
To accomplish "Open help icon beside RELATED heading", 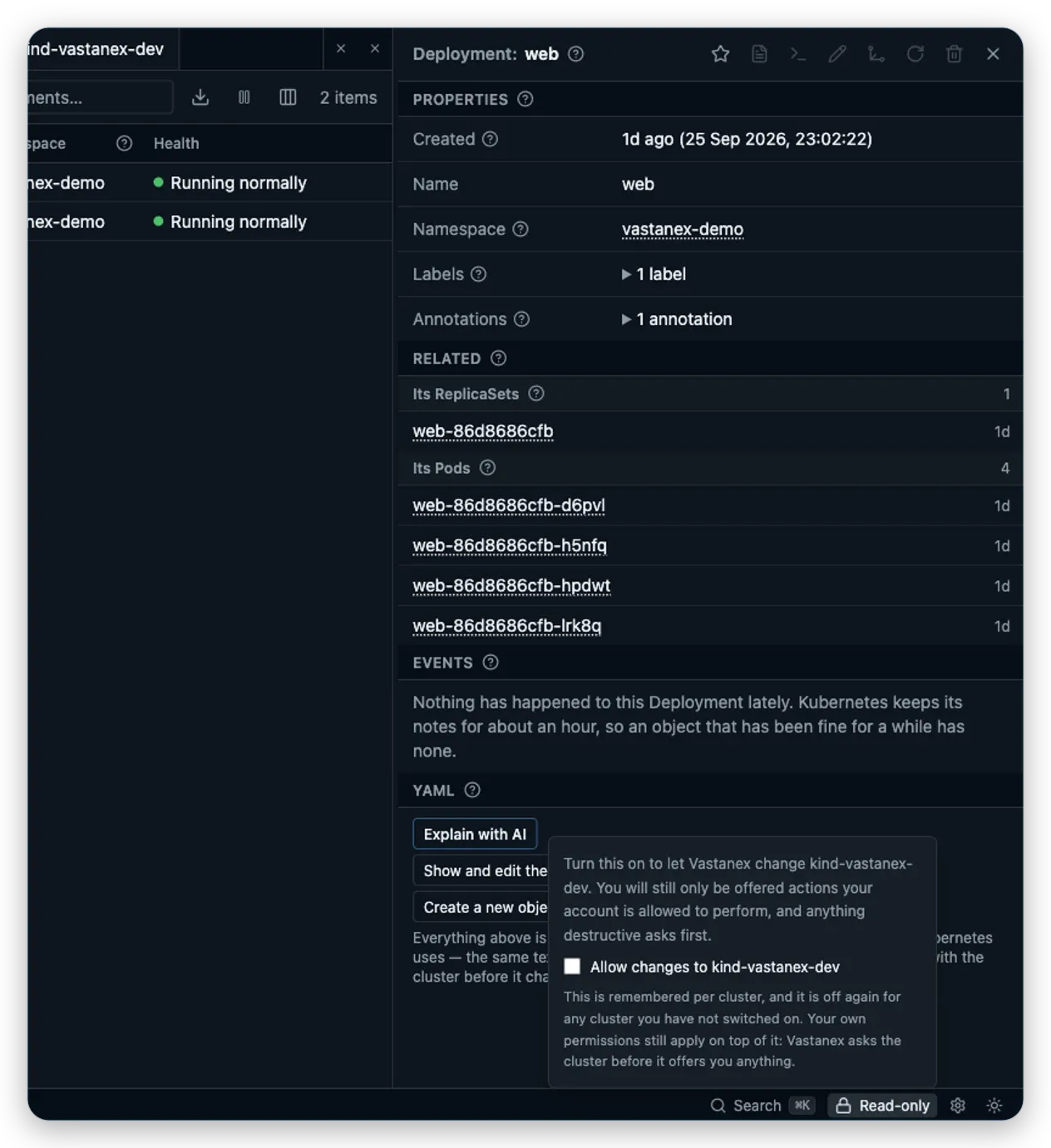I will pyautogui.click(x=498, y=358).
